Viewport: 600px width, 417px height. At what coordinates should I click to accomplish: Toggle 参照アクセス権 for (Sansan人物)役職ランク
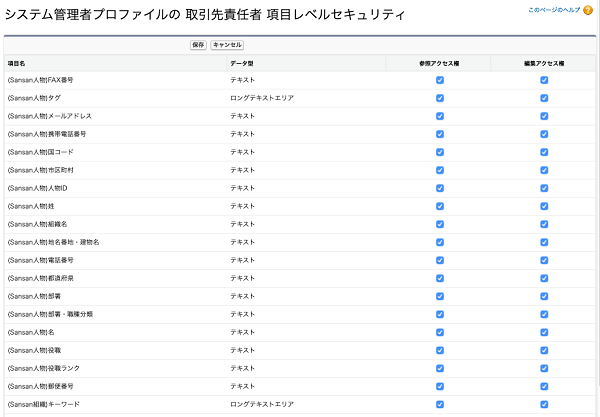coord(440,368)
